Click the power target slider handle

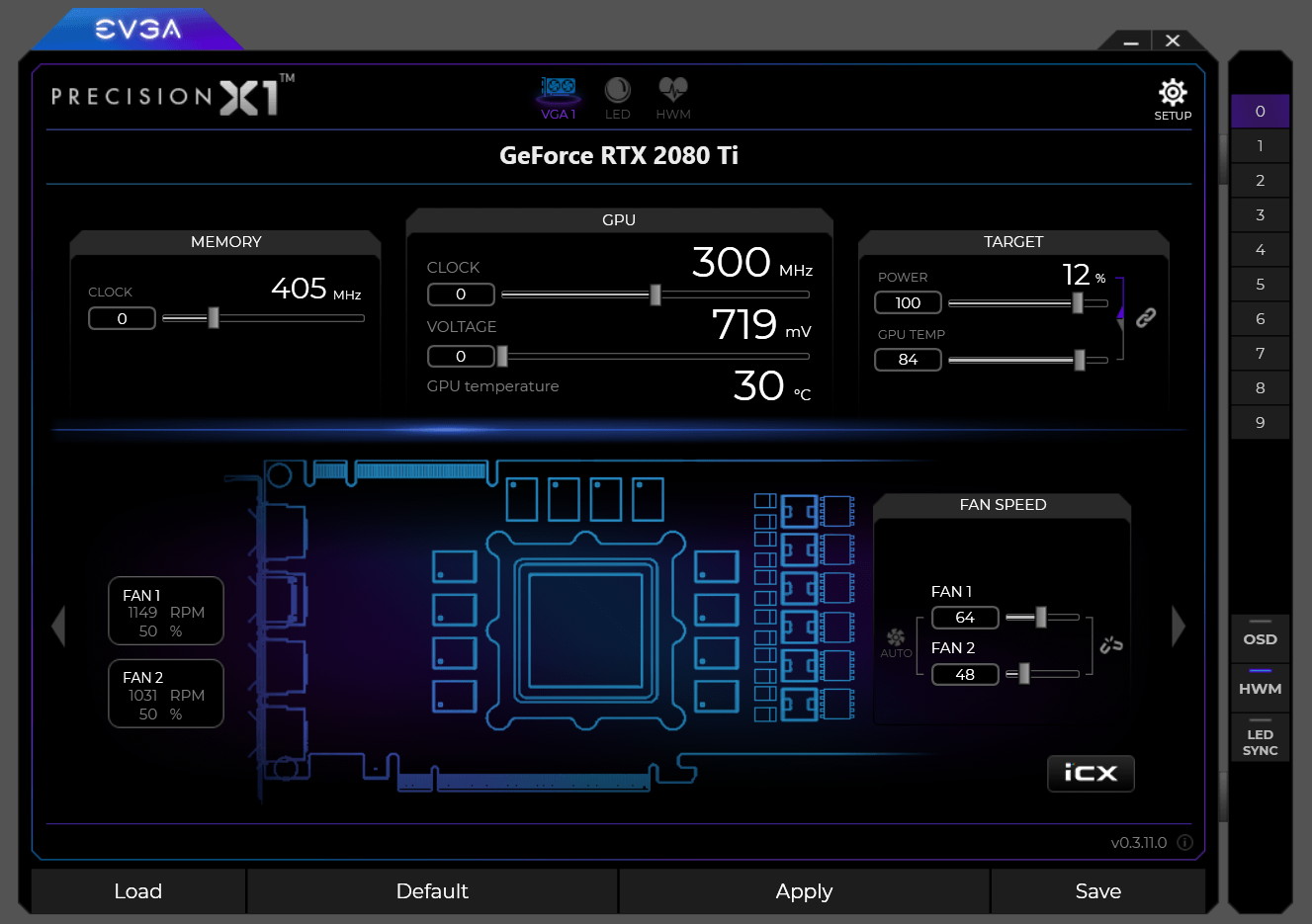point(1078,303)
